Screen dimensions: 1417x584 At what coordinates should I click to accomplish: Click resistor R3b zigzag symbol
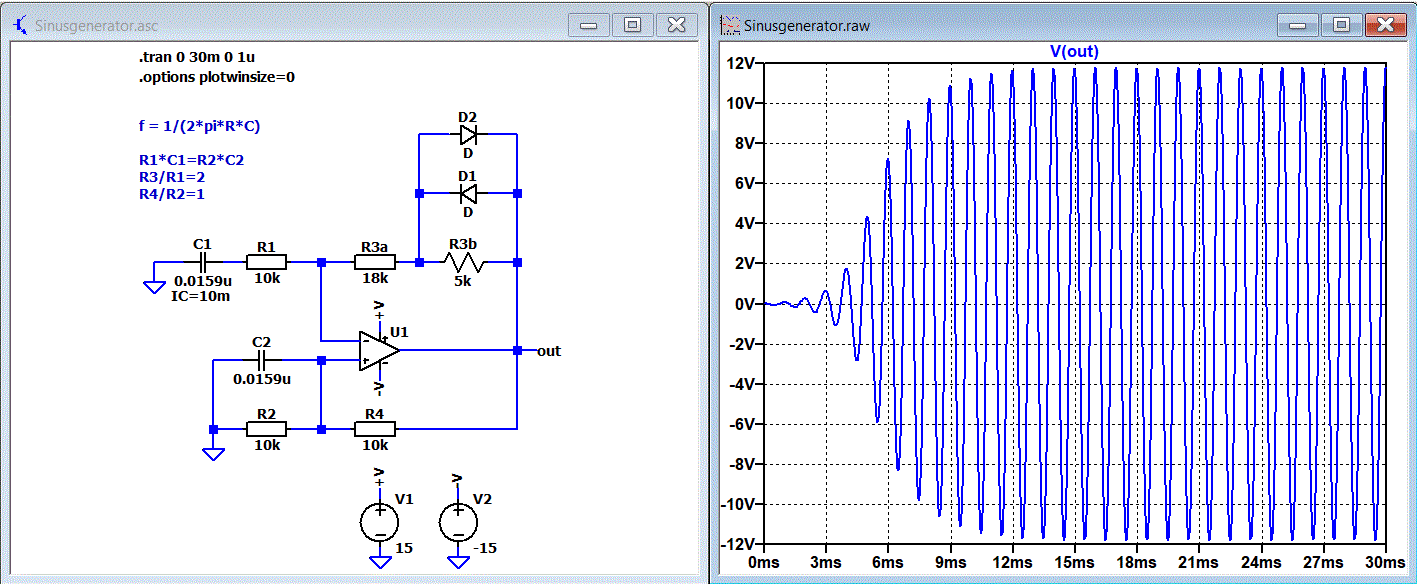point(463,263)
